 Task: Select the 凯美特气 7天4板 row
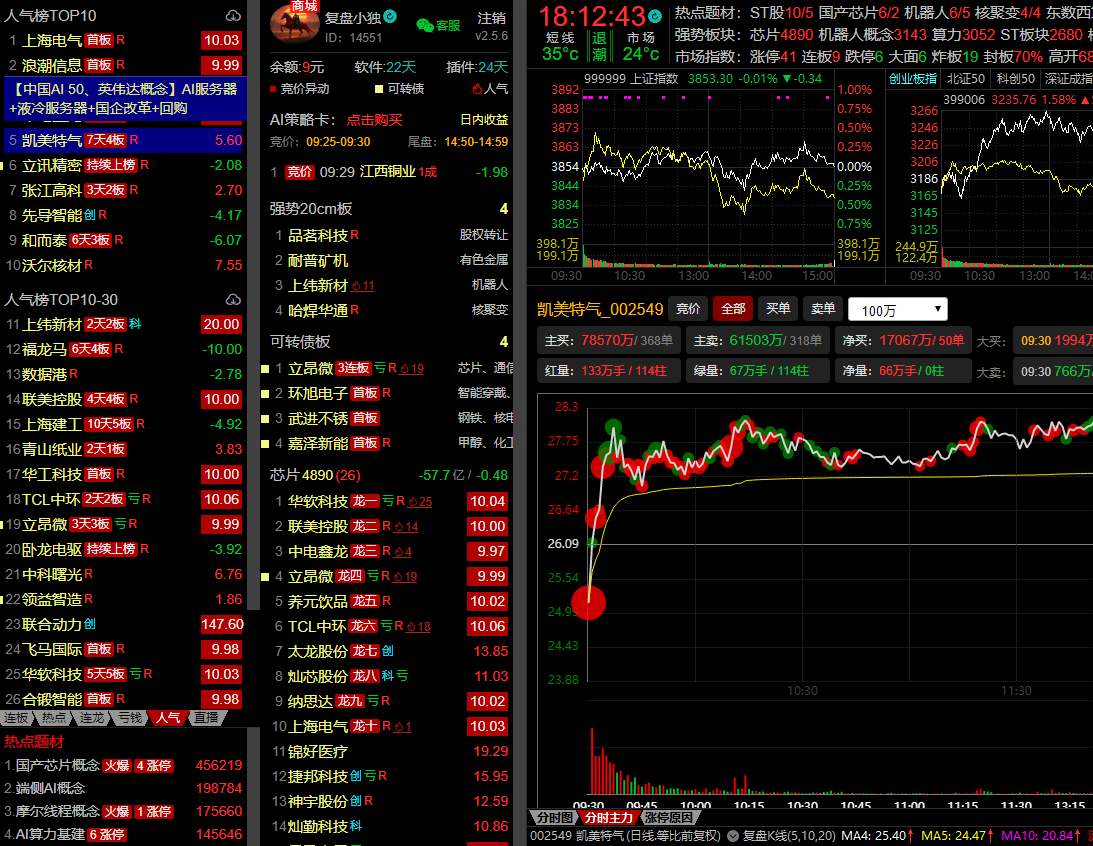coord(123,140)
